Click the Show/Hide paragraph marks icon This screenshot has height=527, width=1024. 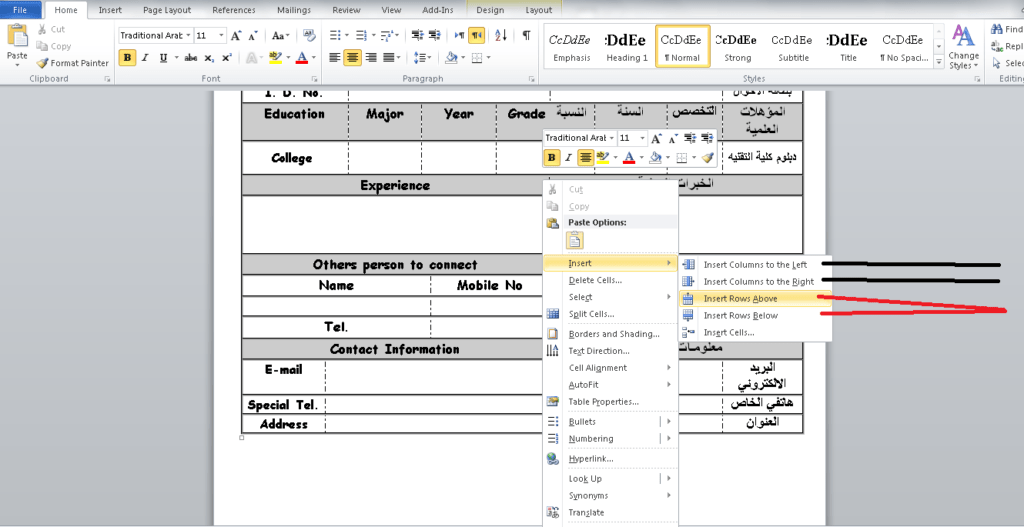click(x=526, y=35)
